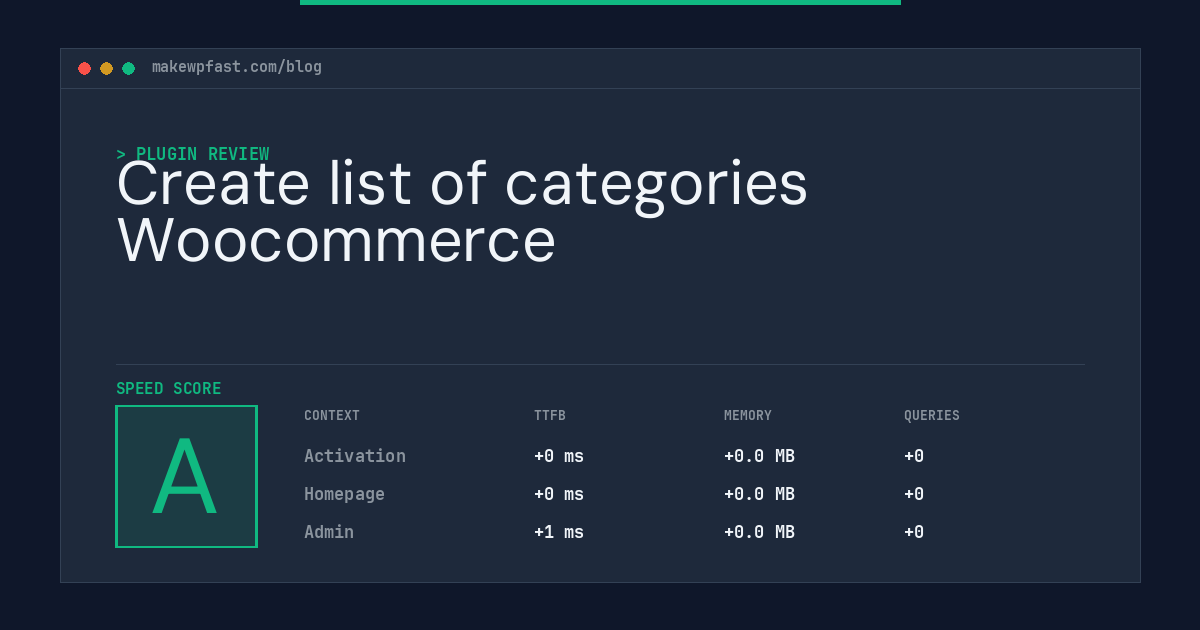Select the Activation row label
This screenshot has height=630, width=1200.
coord(355,456)
